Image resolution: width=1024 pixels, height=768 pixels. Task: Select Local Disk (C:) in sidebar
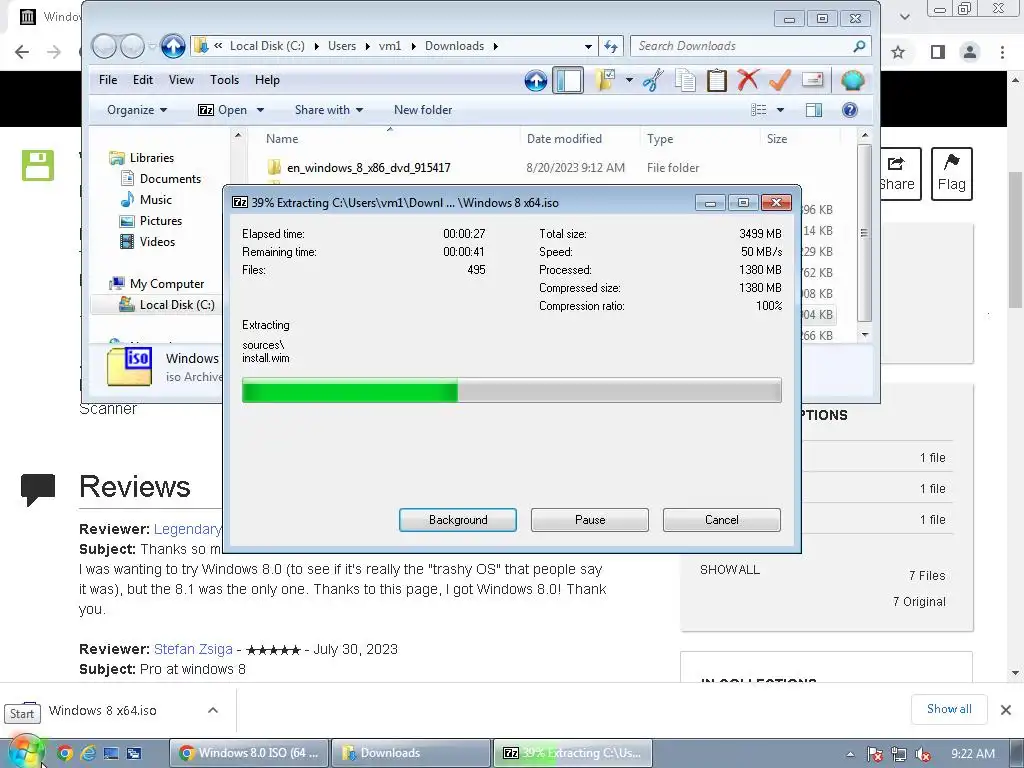point(167,304)
